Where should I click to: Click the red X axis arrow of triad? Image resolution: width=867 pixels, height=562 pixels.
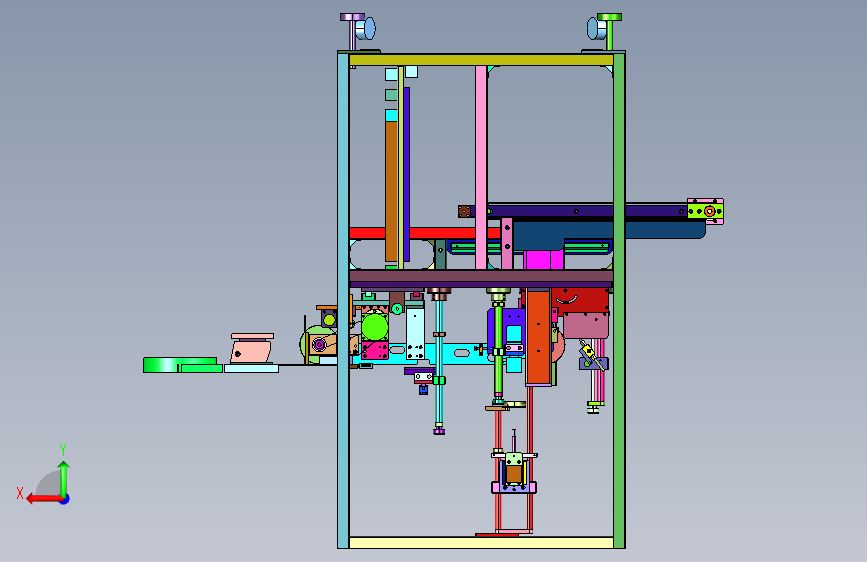point(43,499)
